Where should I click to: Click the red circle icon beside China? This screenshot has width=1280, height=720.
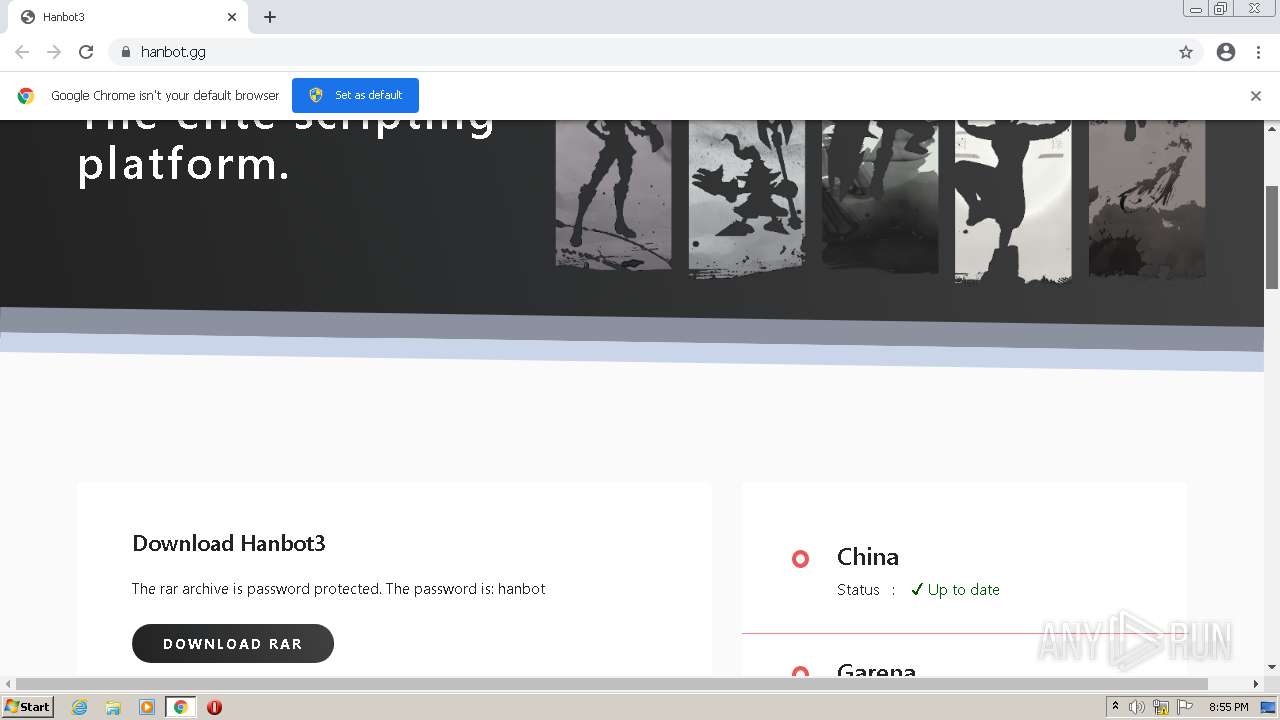point(800,559)
